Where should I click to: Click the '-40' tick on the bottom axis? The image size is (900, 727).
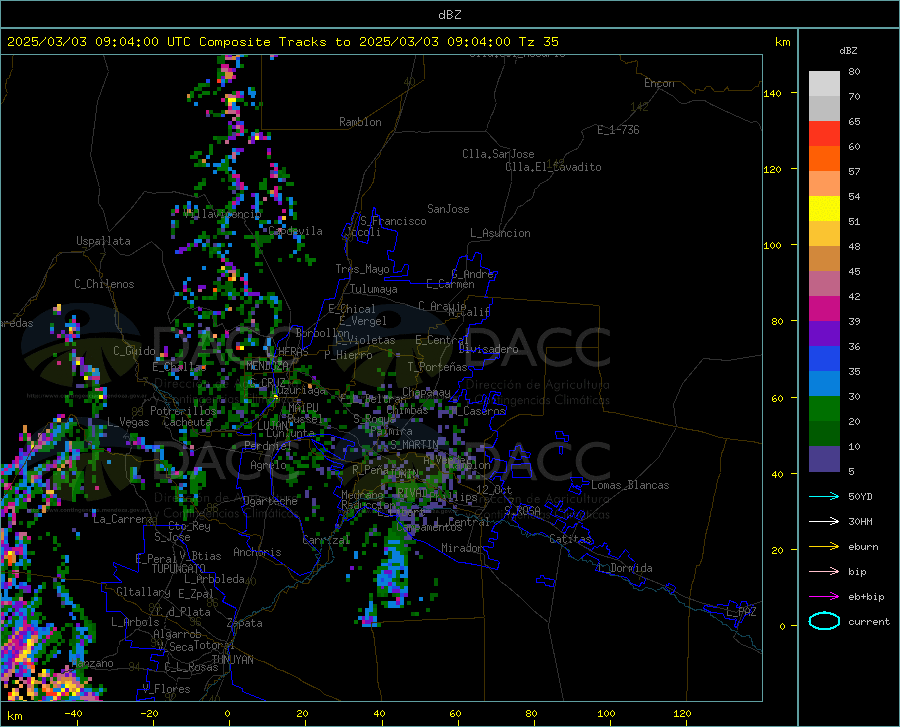[x=73, y=713]
